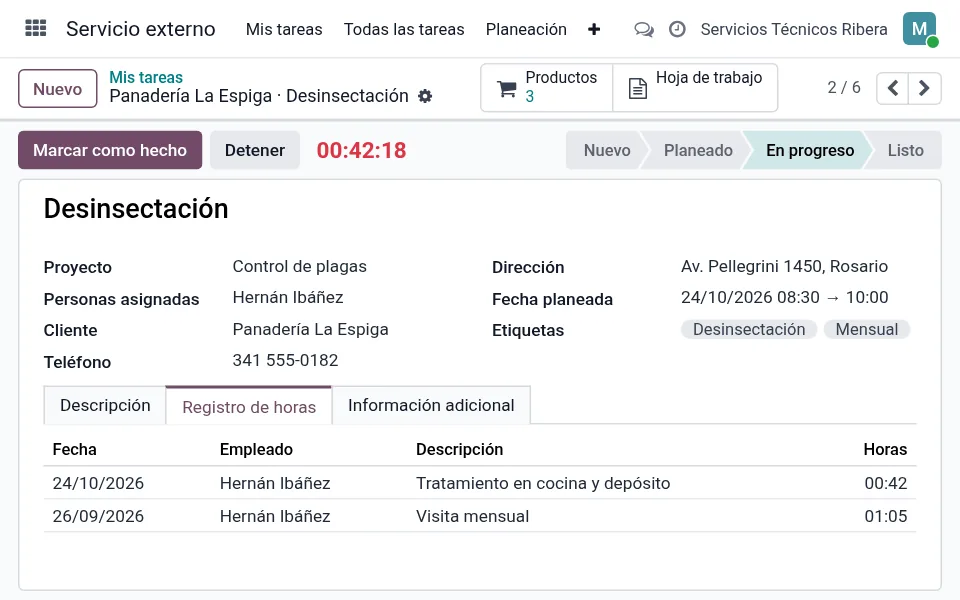The image size is (960, 600).
Task: Sort by Descripción column header
Action: pyautogui.click(x=459, y=449)
